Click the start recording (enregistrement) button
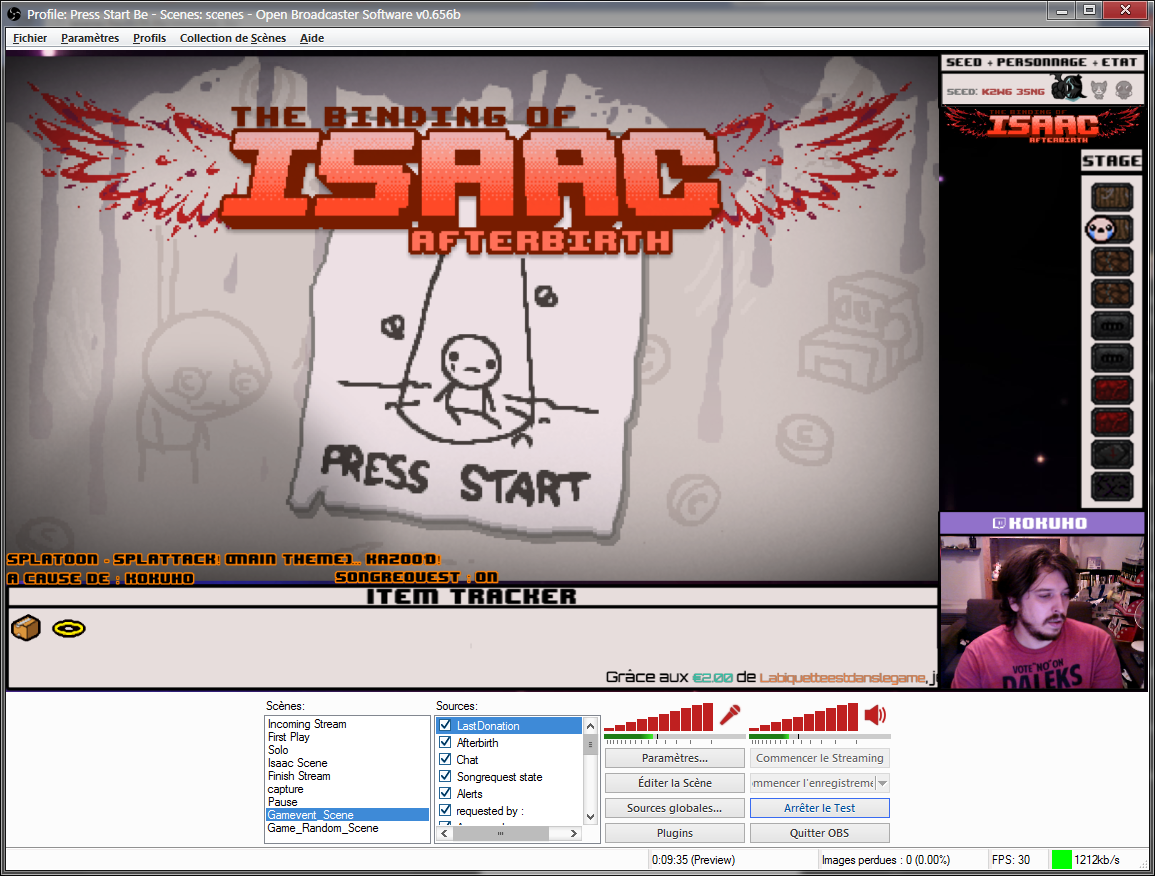 tap(813, 783)
